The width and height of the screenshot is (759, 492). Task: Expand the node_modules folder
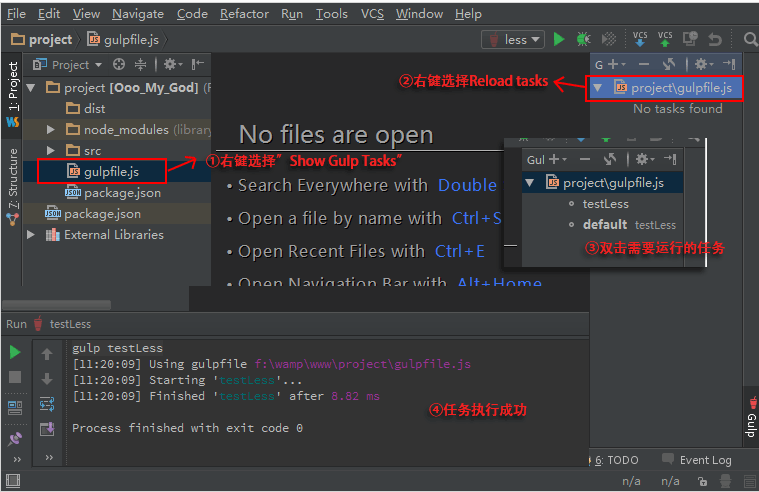(50, 130)
